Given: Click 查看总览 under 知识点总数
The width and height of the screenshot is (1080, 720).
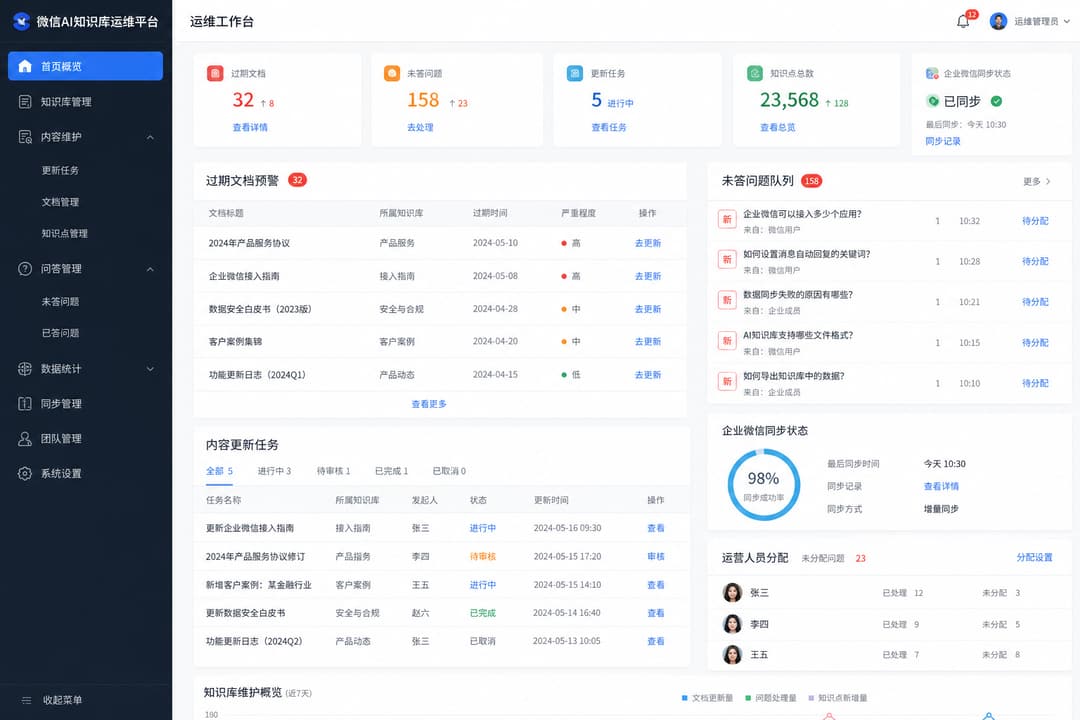Looking at the screenshot, I should coord(778,127).
